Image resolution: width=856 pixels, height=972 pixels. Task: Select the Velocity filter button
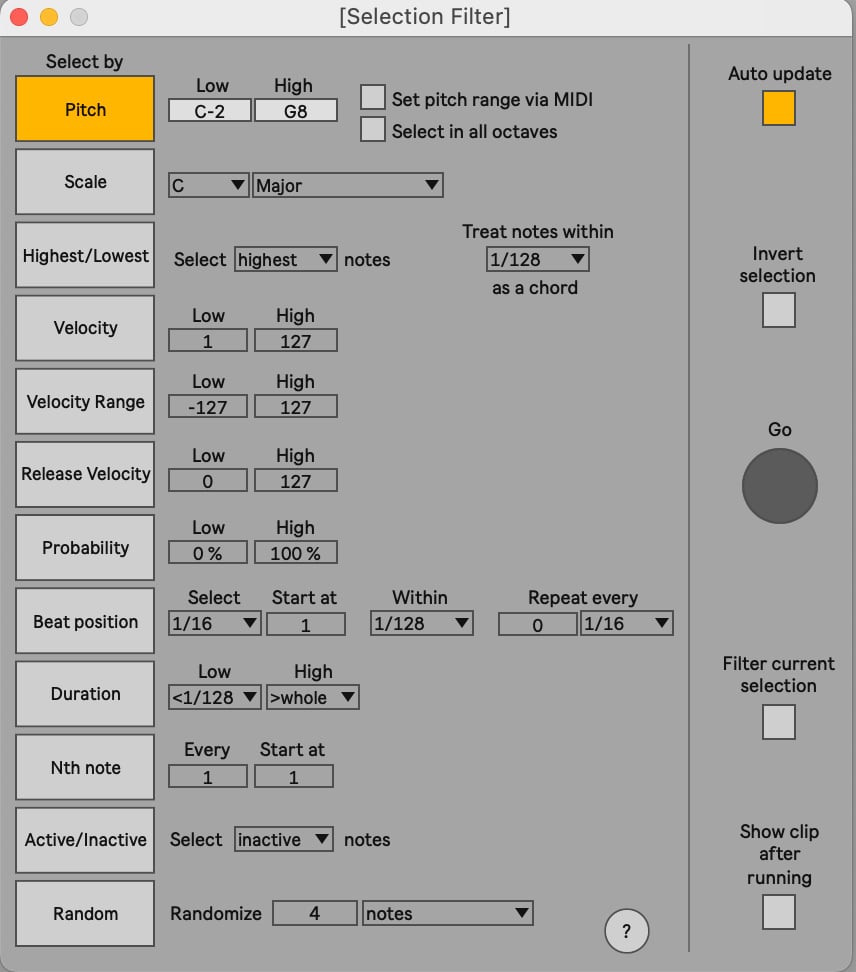(85, 328)
